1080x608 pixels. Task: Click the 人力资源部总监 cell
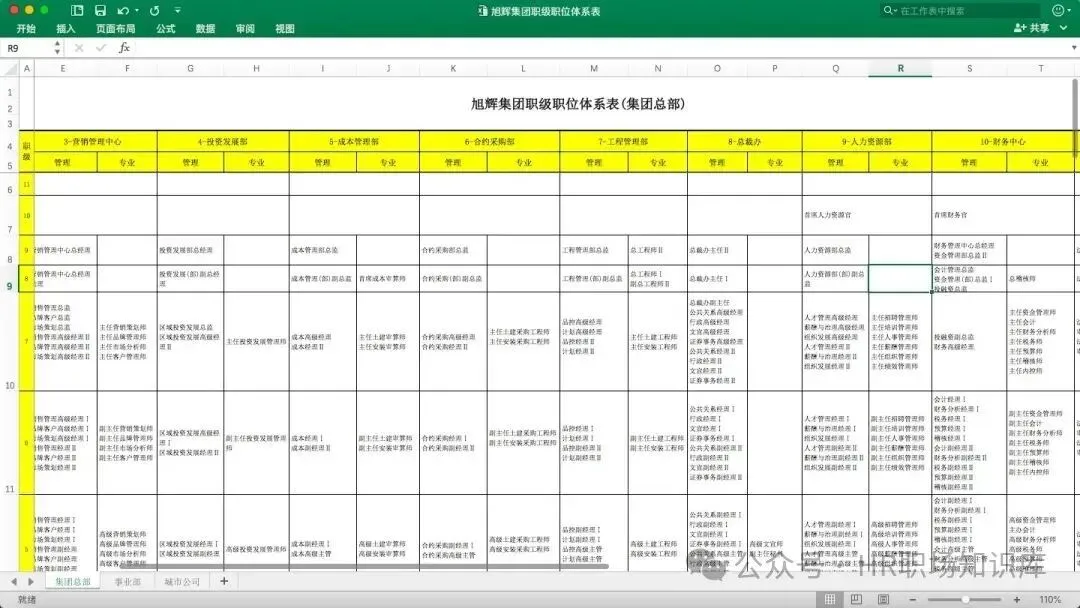tap(835, 250)
